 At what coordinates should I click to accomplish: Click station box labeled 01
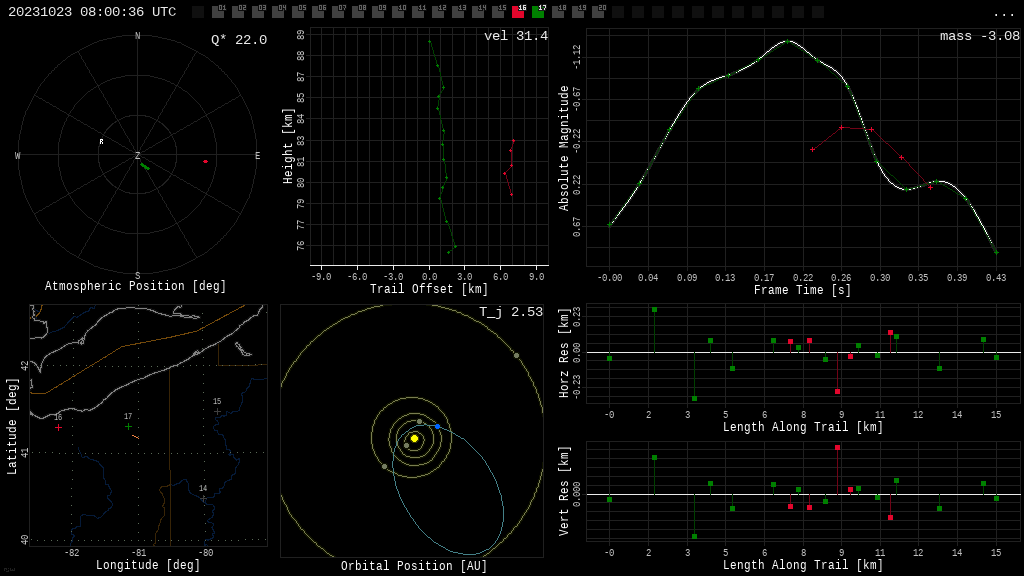218,11
